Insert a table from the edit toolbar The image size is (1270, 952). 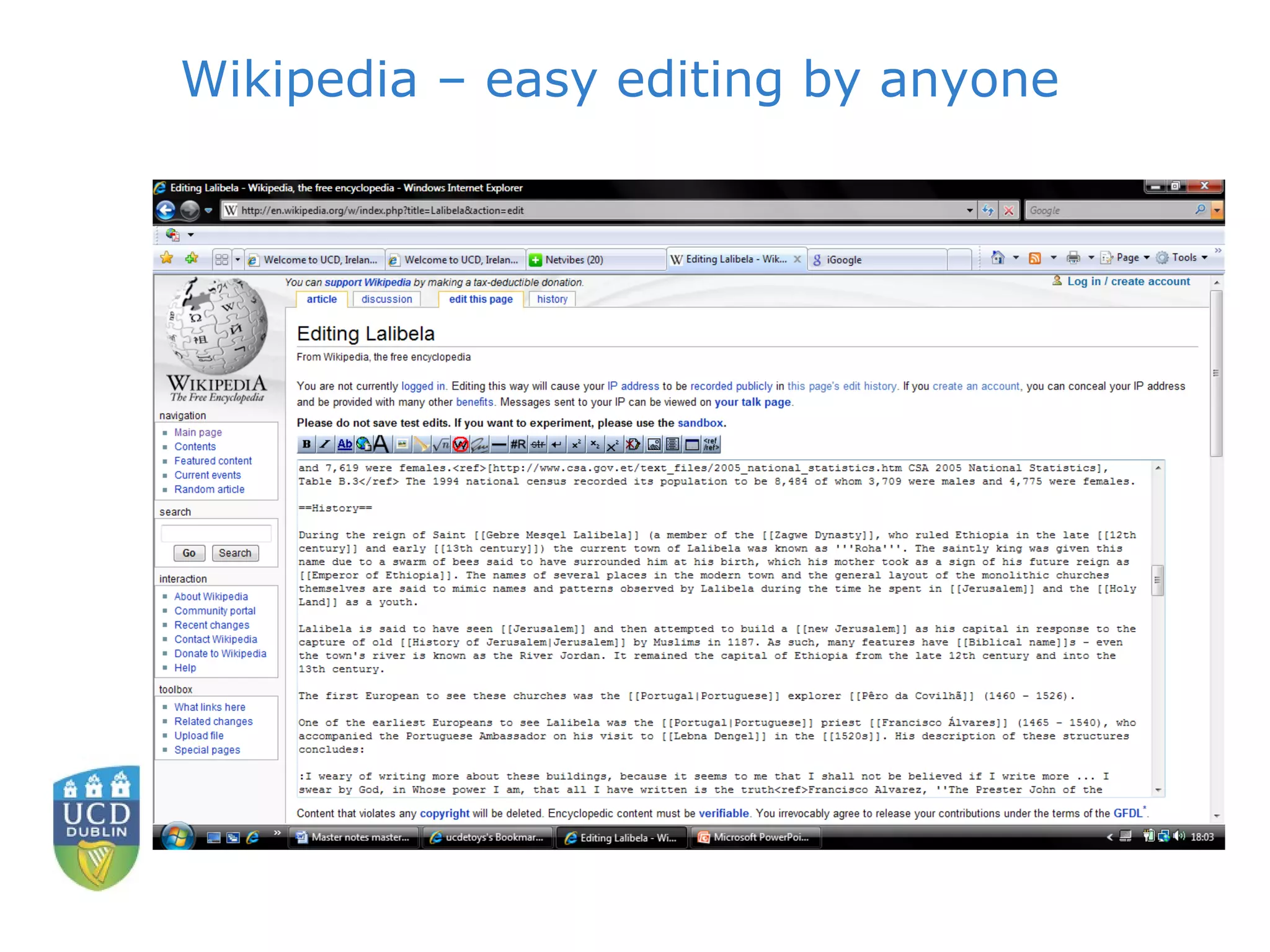691,444
